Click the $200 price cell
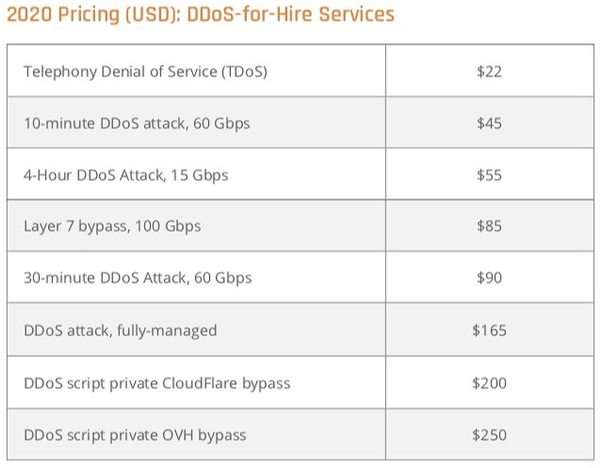 (490, 383)
